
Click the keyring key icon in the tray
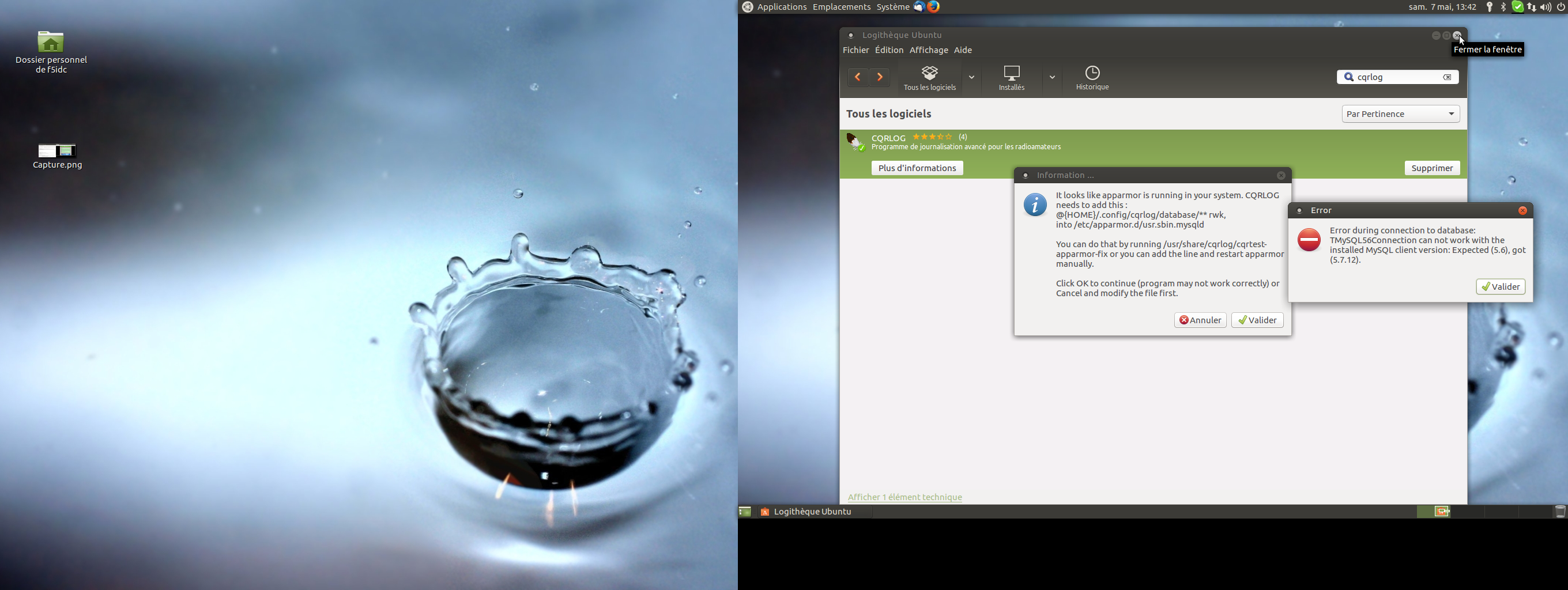click(1490, 7)
